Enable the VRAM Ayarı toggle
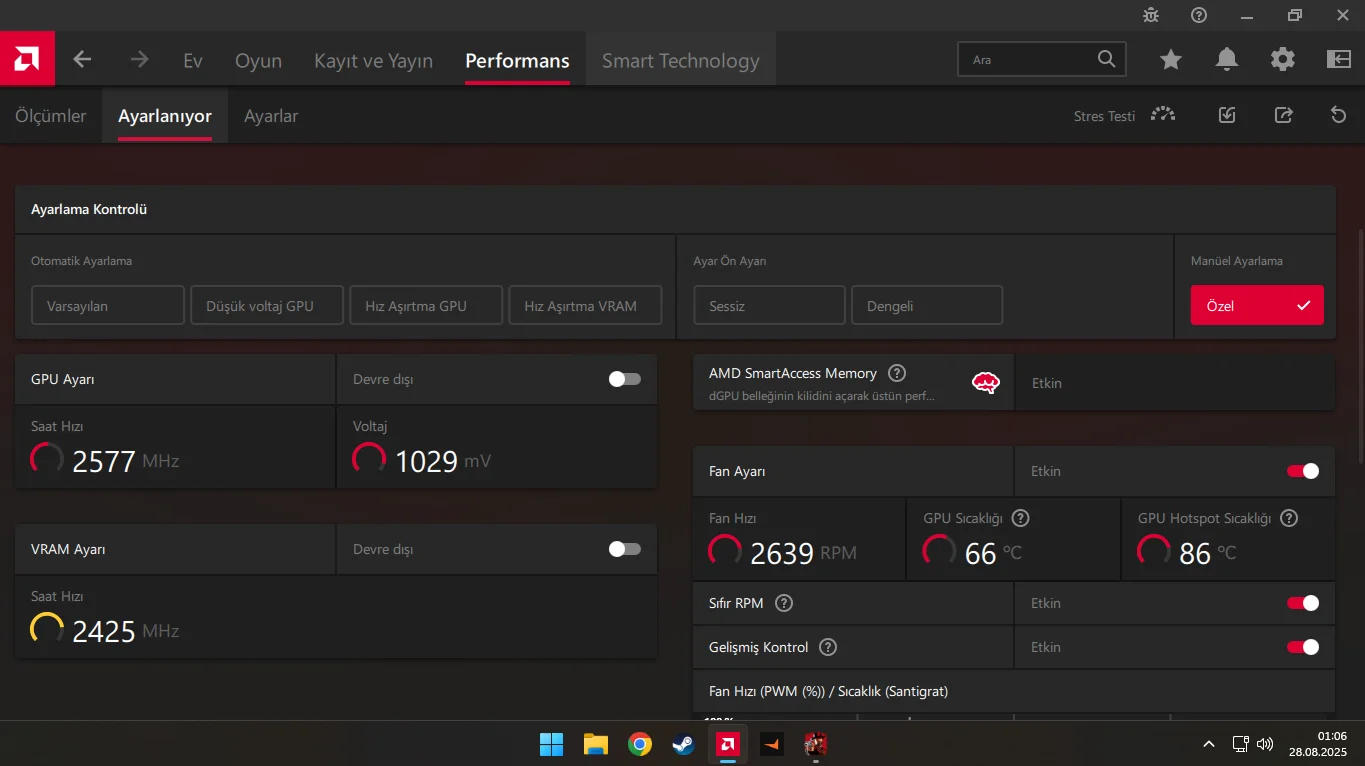The width and height of the screenshot is (1365, 766). pos(625,549)
